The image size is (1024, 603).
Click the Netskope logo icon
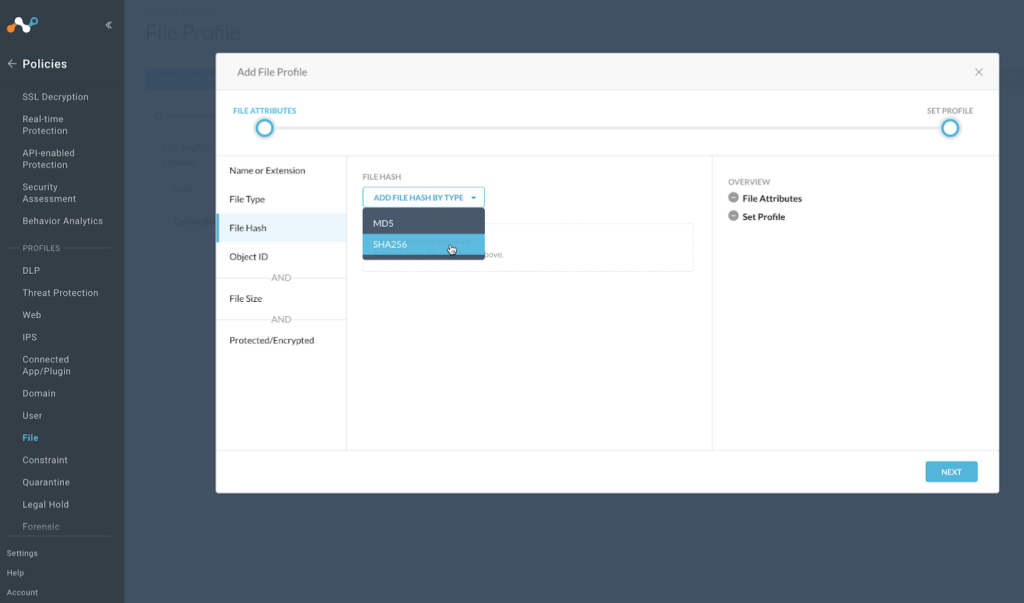pyautogui.click(x=22, y=25)
